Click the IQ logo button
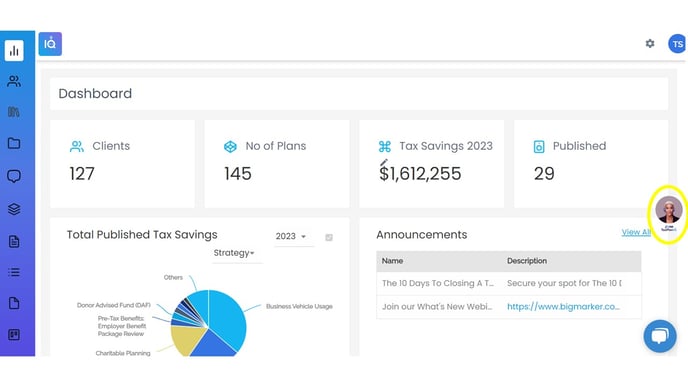 (50, 44)
